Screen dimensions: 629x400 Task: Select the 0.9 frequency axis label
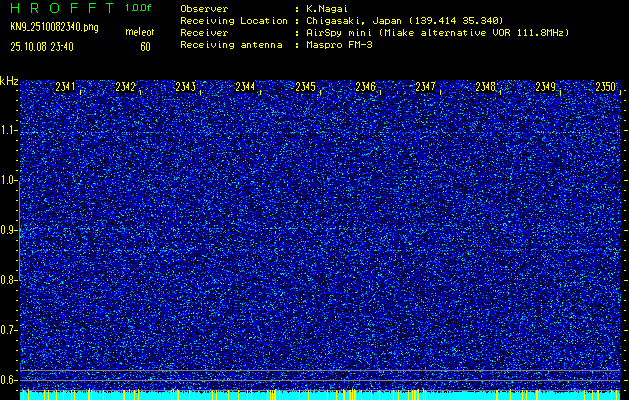click(9, 230)
